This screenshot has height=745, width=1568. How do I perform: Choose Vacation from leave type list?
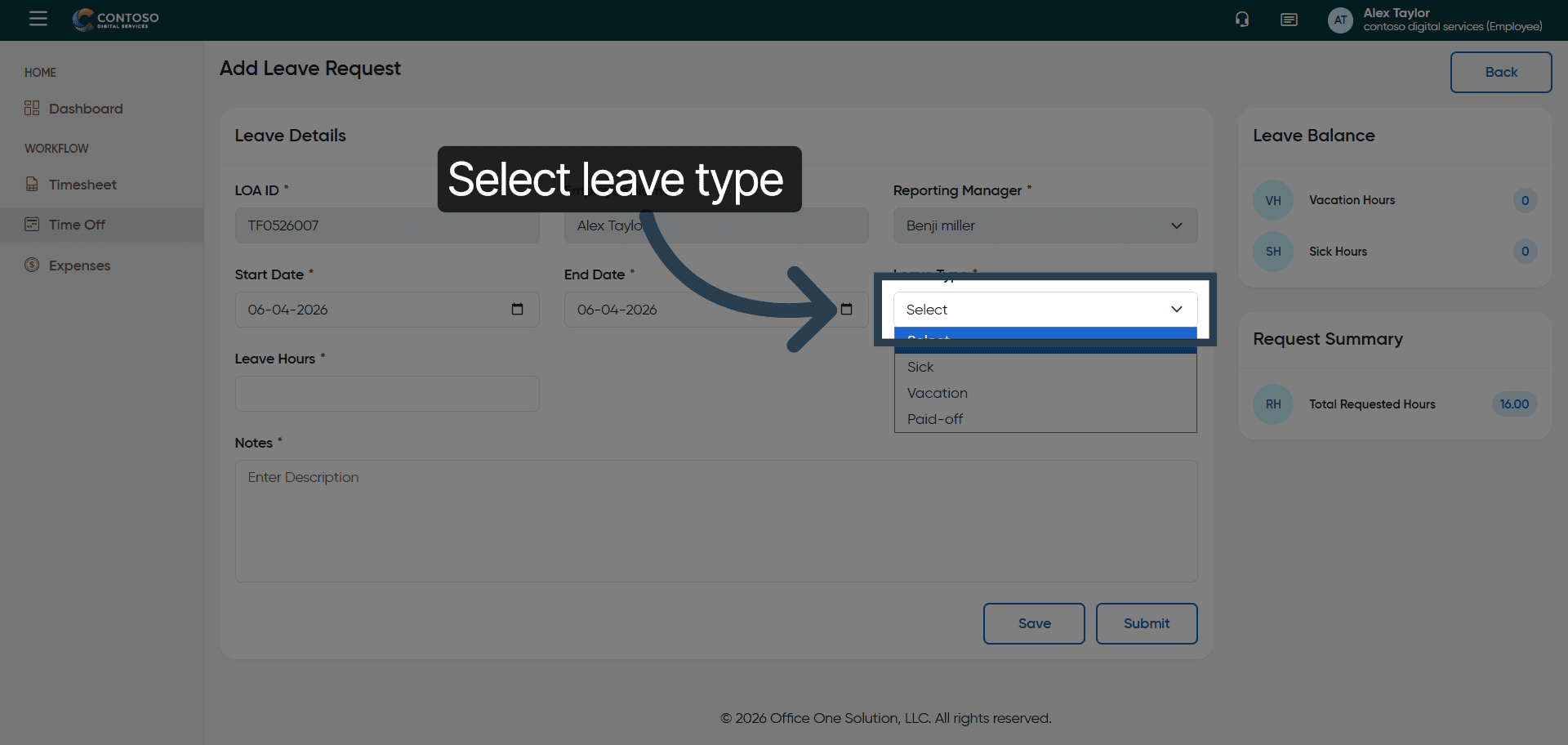tap(937, 394)
